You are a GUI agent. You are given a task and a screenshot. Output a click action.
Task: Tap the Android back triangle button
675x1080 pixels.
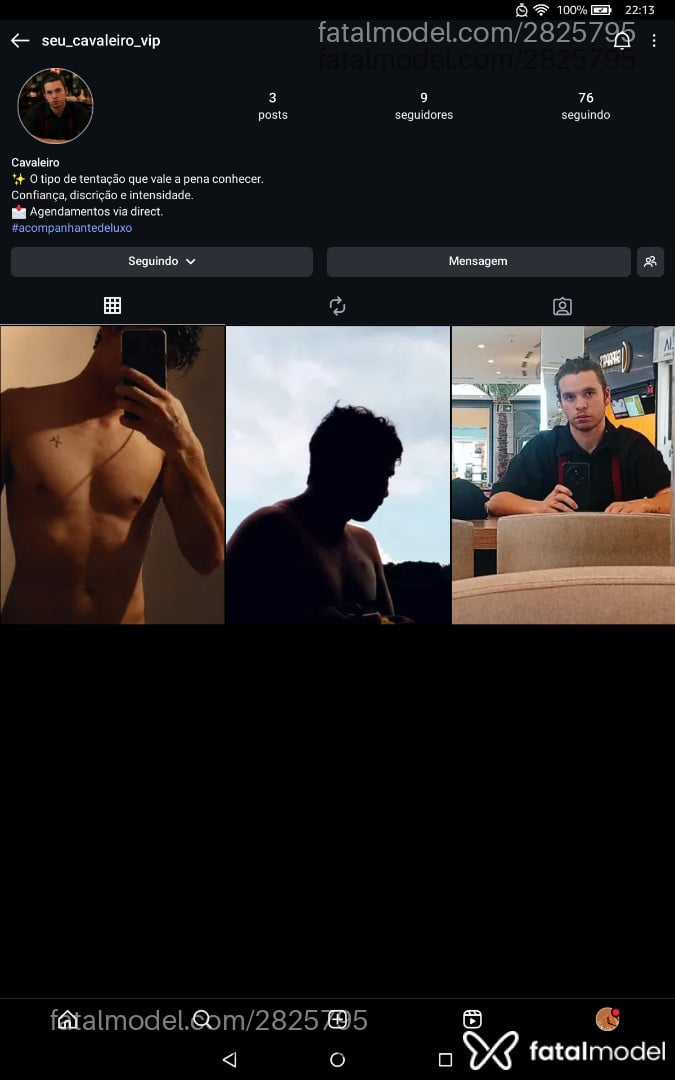click(230, 1059)
